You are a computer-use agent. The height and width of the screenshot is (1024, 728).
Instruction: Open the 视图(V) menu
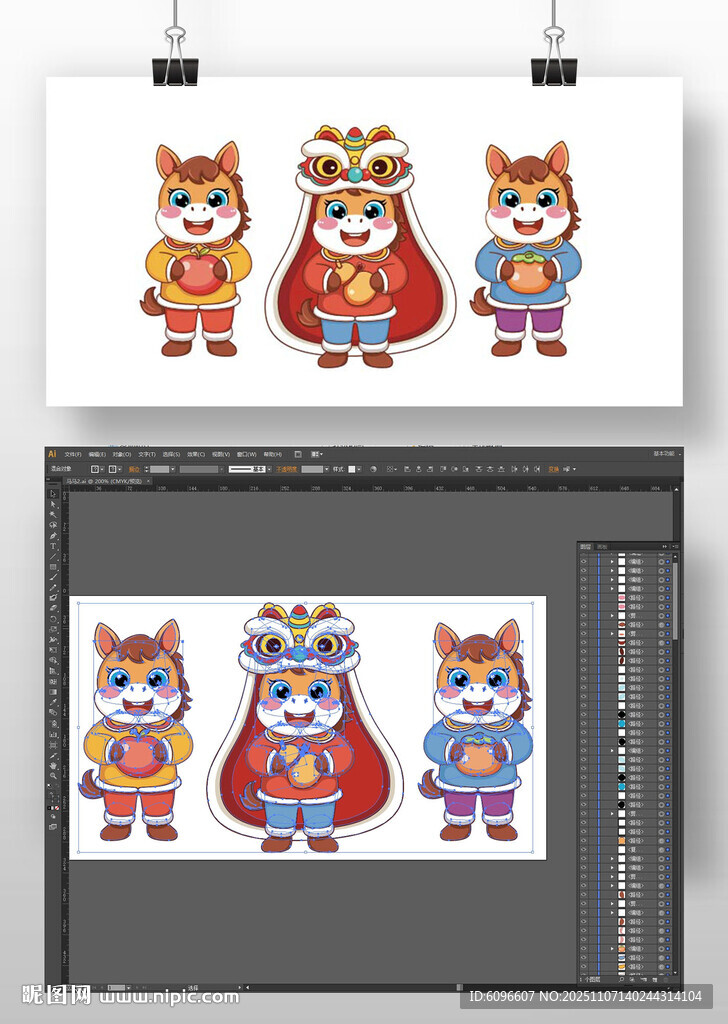pyautogui.click(x=221, y=454)
